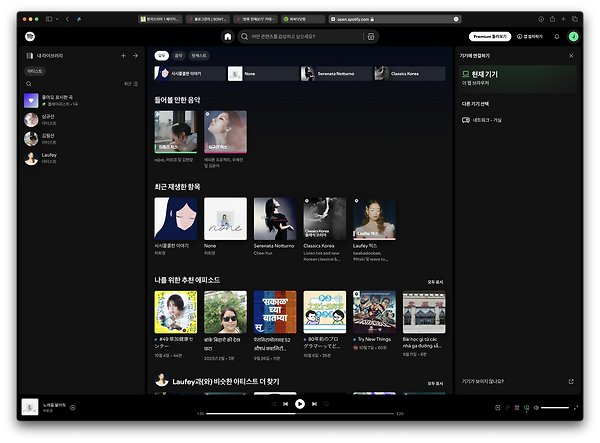Open Safari sidebar dropdown chevron

click(57, 19)
